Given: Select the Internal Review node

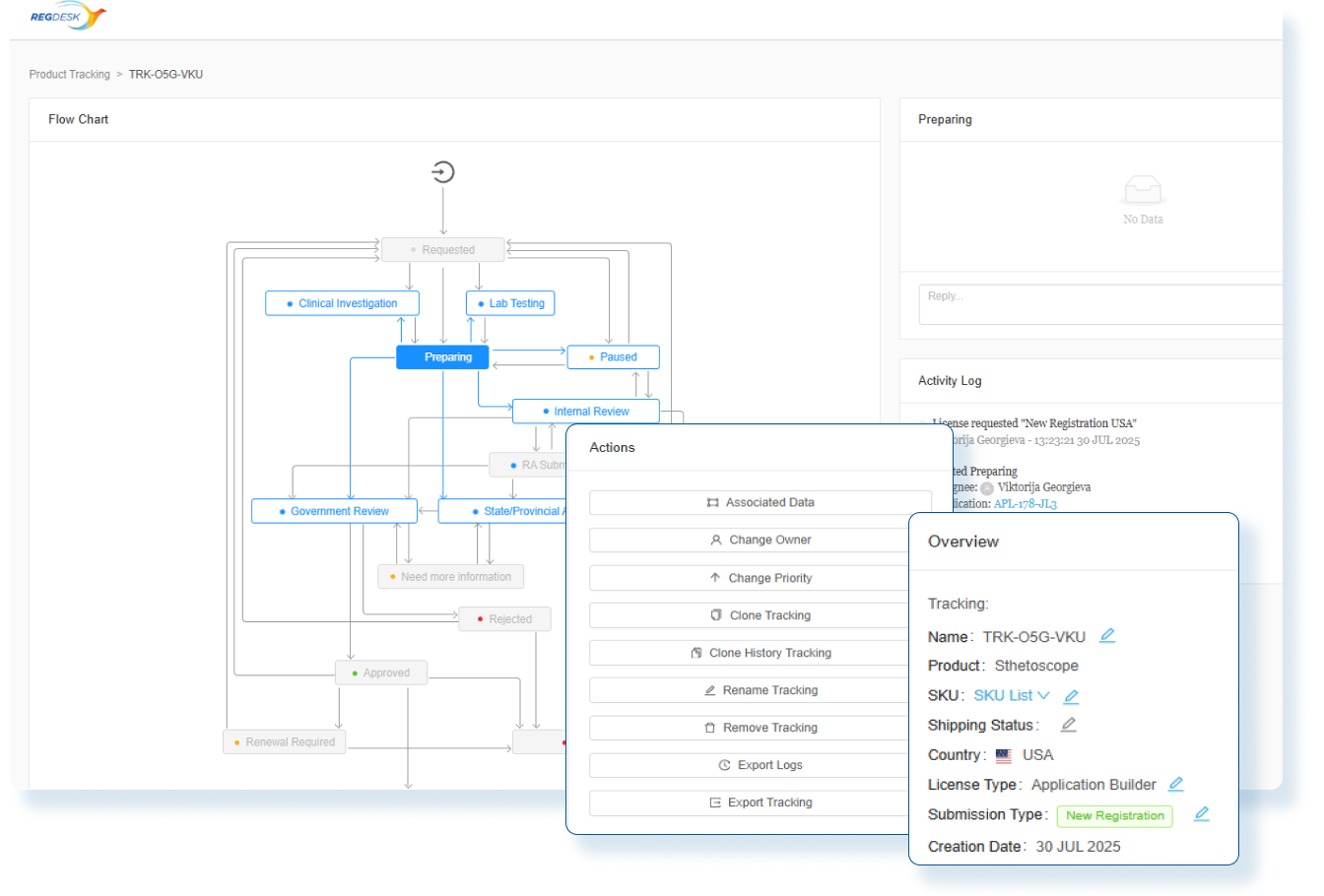Looking at the screenshot, I should tap(585, 412).
